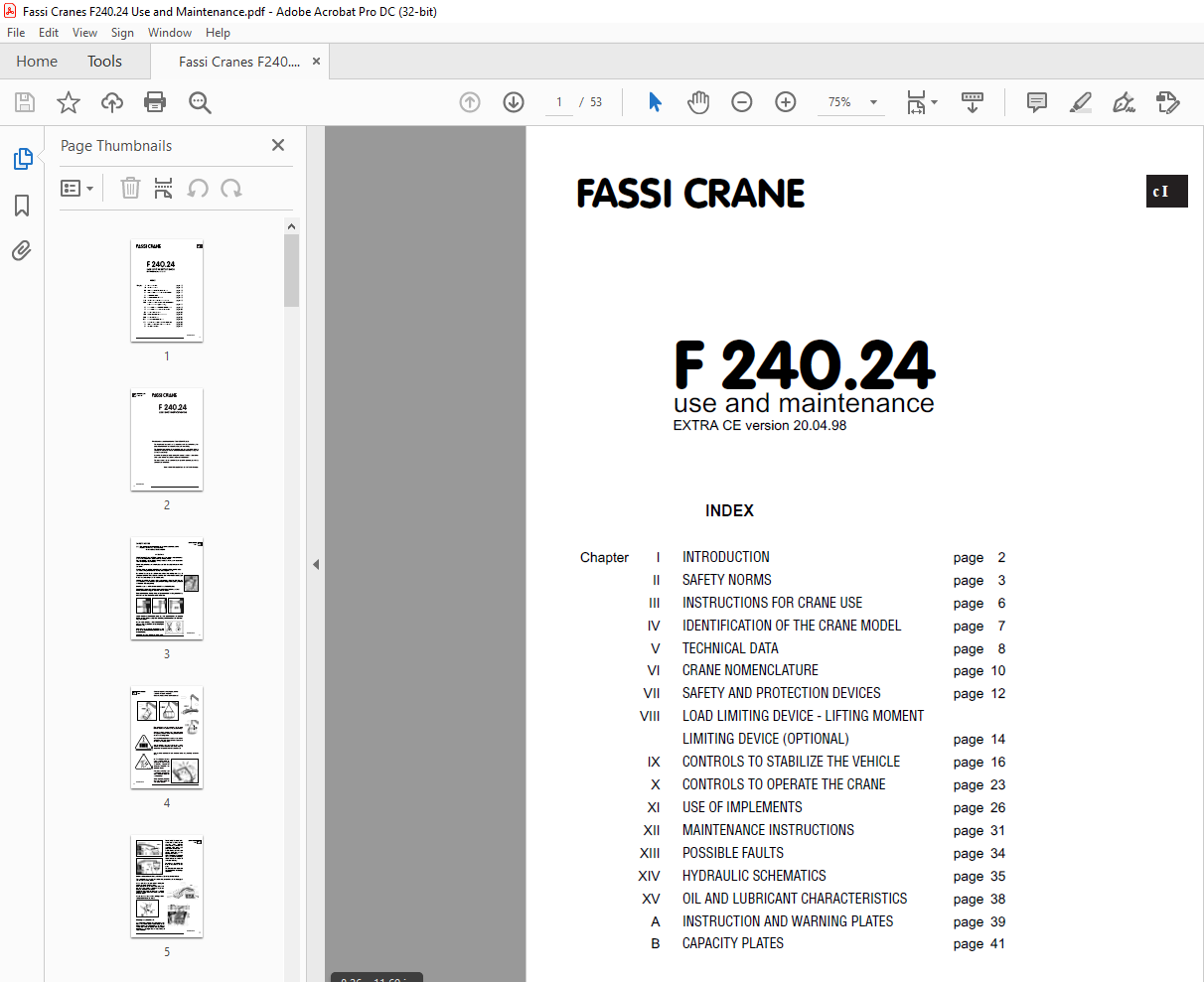Open the View menu

coord(85,33)
